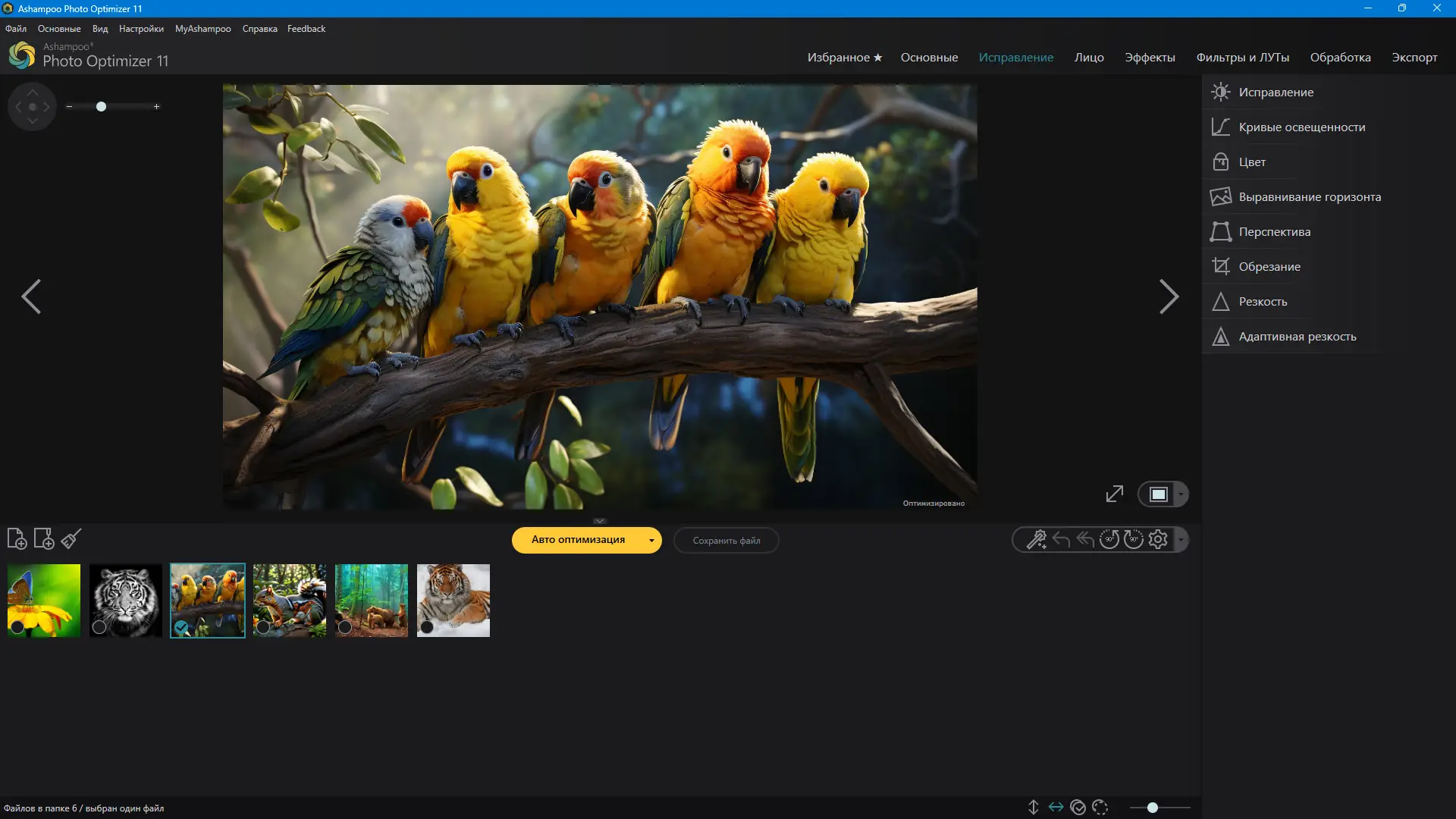
Task: Click Сохранить файл button
Action: coord(726,541)
